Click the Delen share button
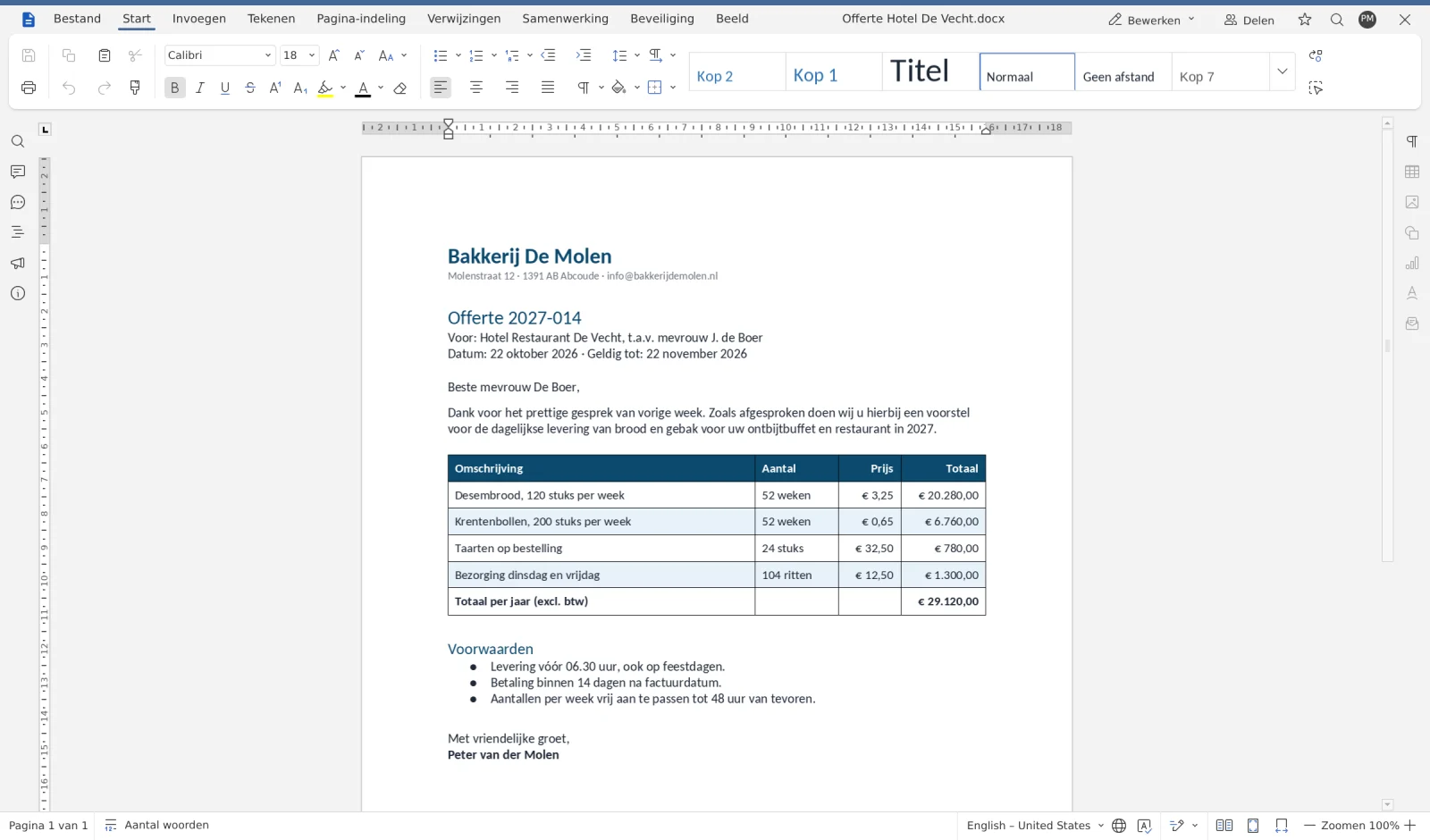The width and height of the screenshot is (1430, 840). (1249, 20)
